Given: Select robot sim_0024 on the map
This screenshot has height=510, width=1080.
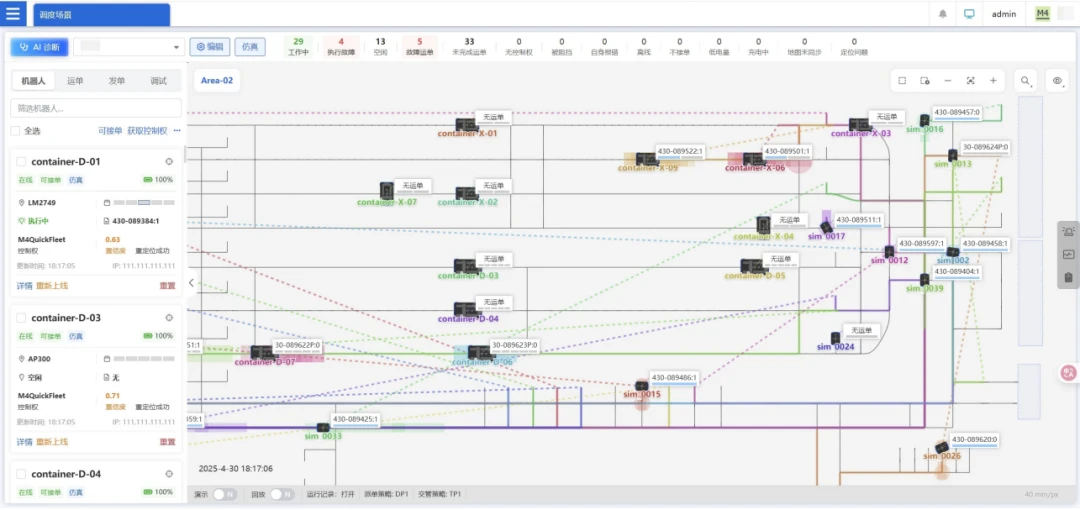Looking at the screenshot, I should pos(835,338).
